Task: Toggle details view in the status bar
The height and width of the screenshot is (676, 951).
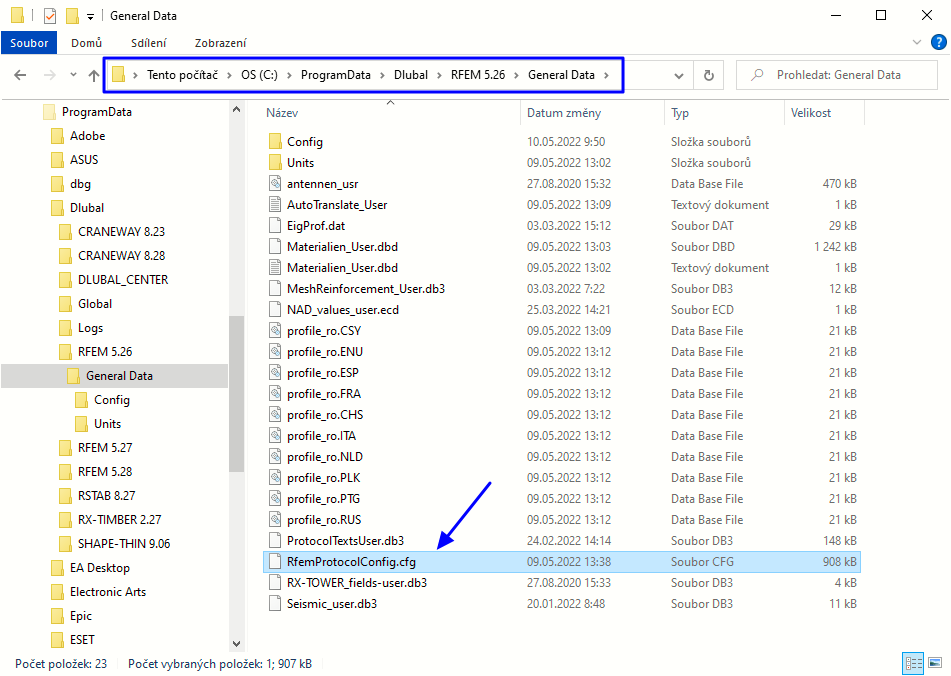Action: click(x=913, y=663)
